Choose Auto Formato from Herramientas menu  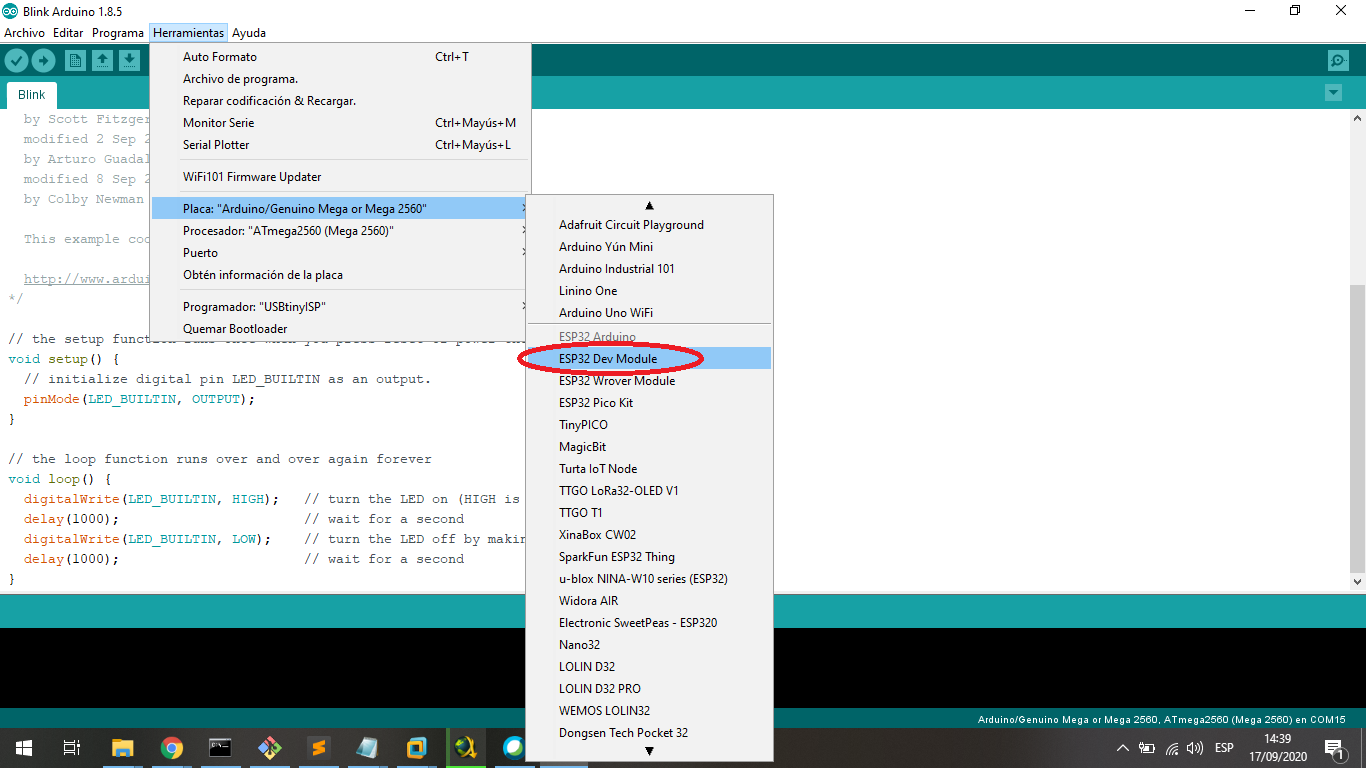[x=340, y=57]
